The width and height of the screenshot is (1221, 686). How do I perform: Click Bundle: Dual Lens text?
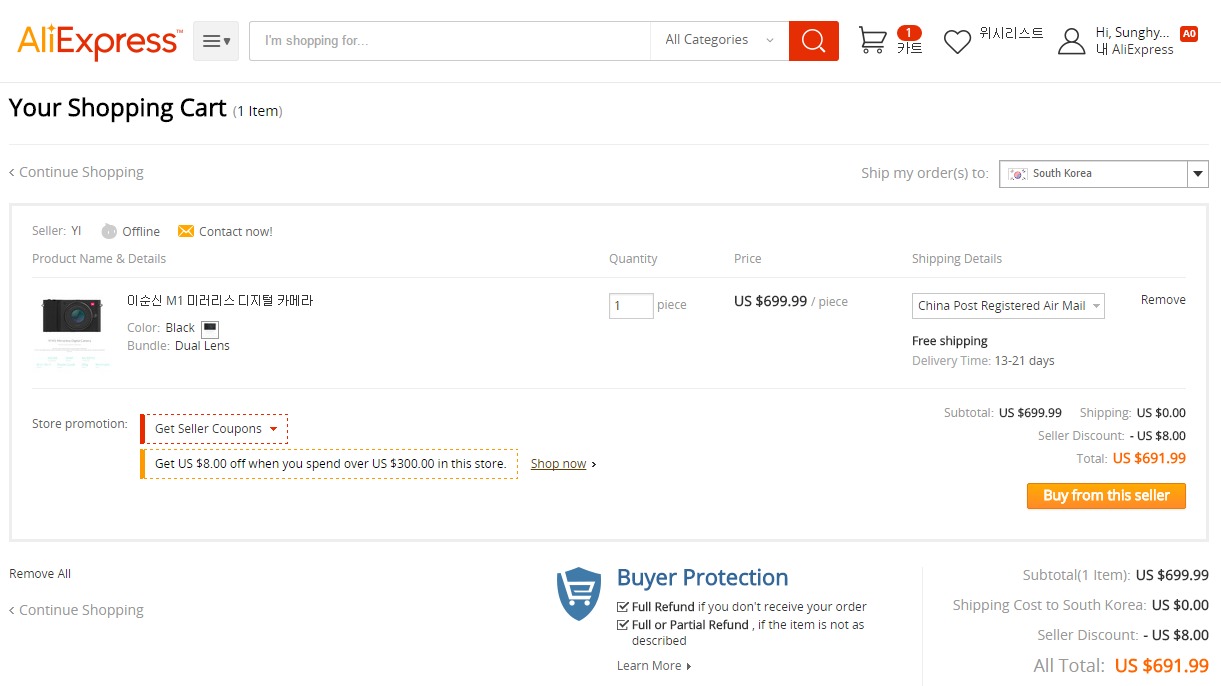(x=178, y=346)
